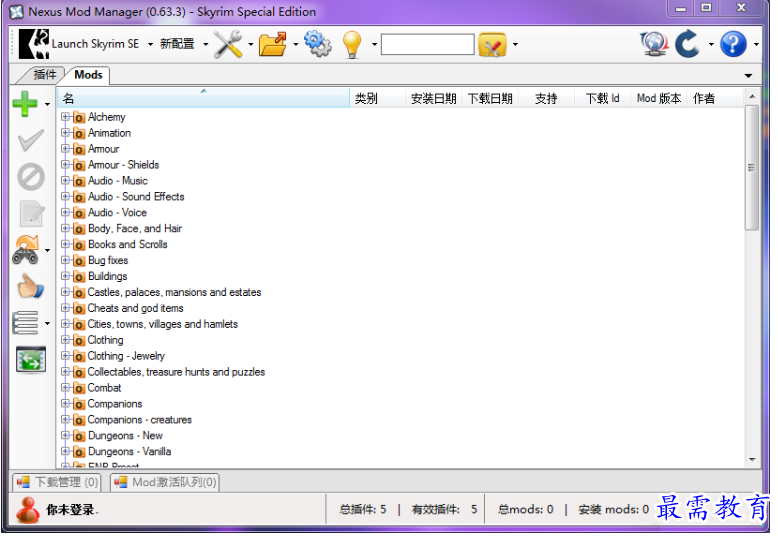Open the Mod激活队列(0) bottom tab
The height and width of the screenshot is (539, 778).
[x=165, y=482]
